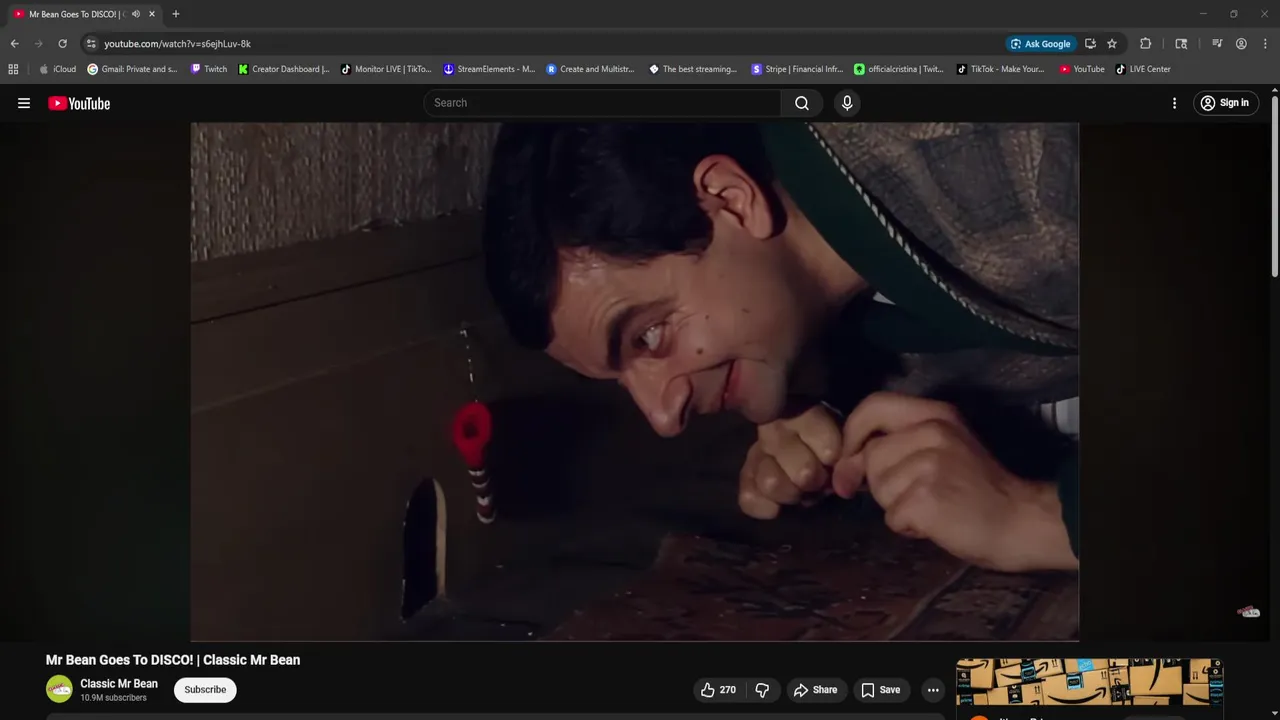
Task: Dislike the video with thumbs down
Action: [762, 690]
